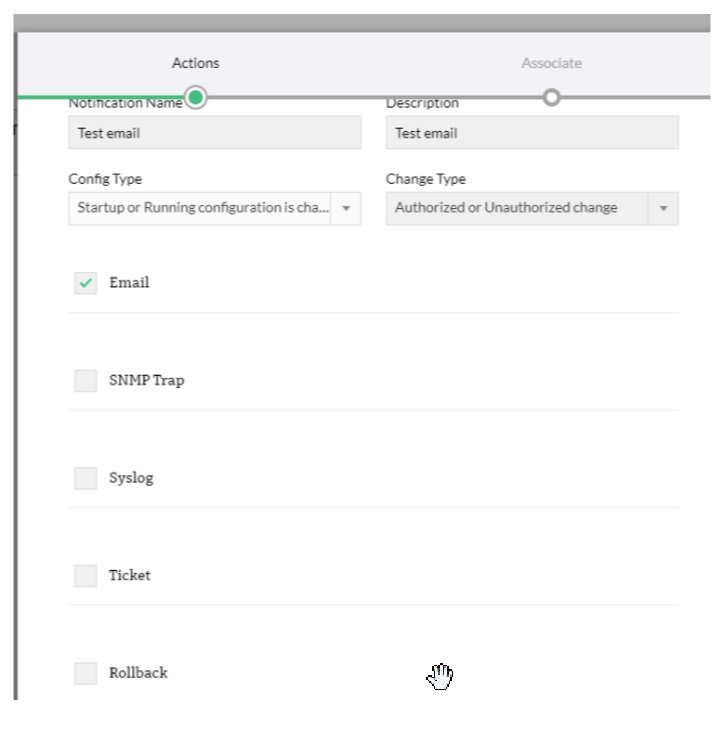Click the Associate step circle indicator
Viewport: 724px width, 730px height.
coord(551,97)
